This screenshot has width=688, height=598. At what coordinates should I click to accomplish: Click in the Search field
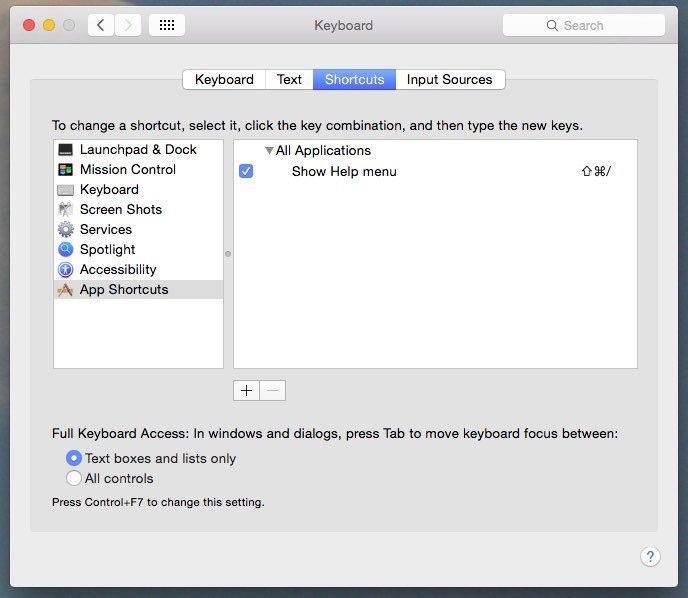pos(584,25)
